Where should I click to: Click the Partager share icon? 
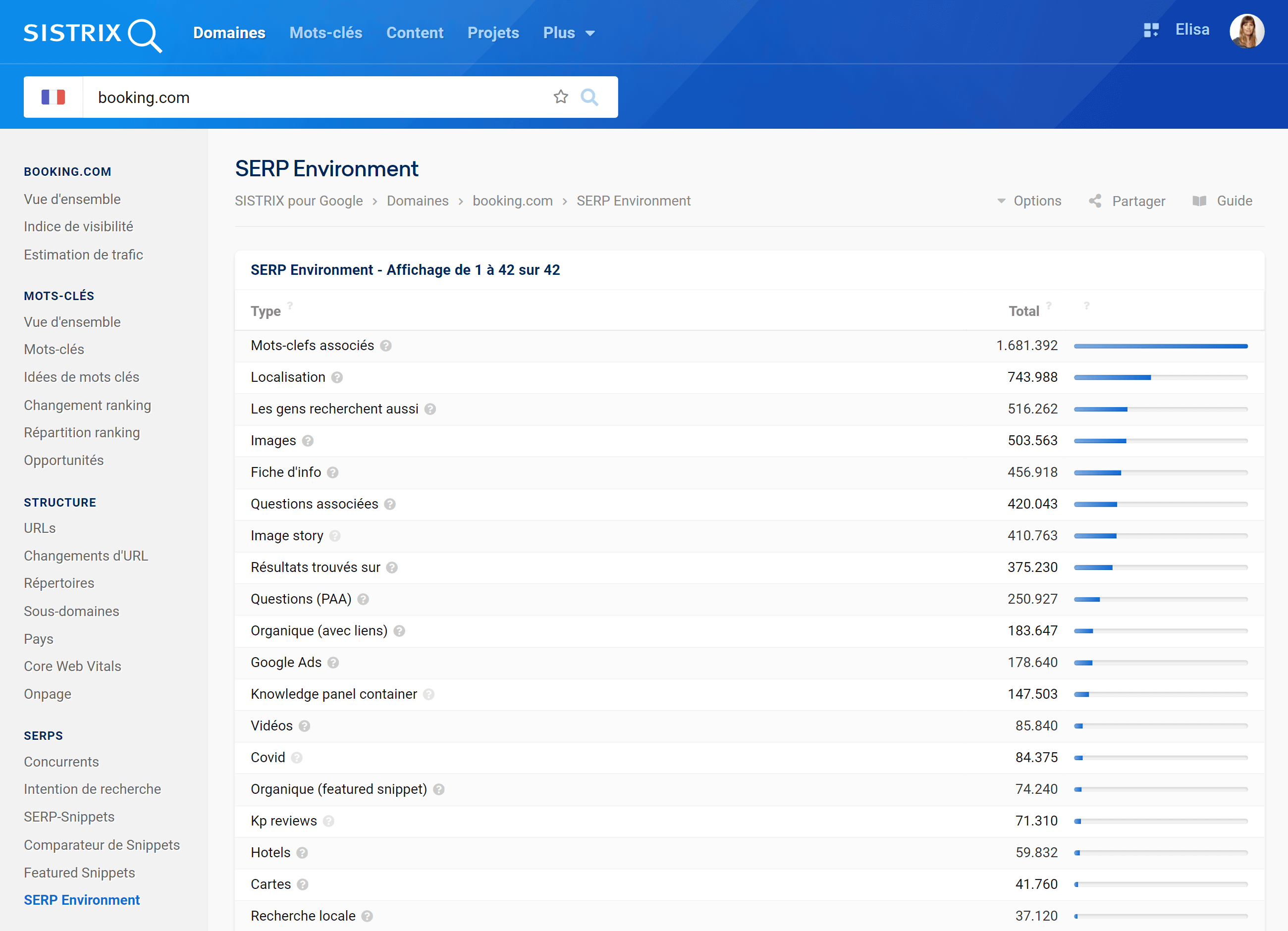click(x=1095, y=201)
